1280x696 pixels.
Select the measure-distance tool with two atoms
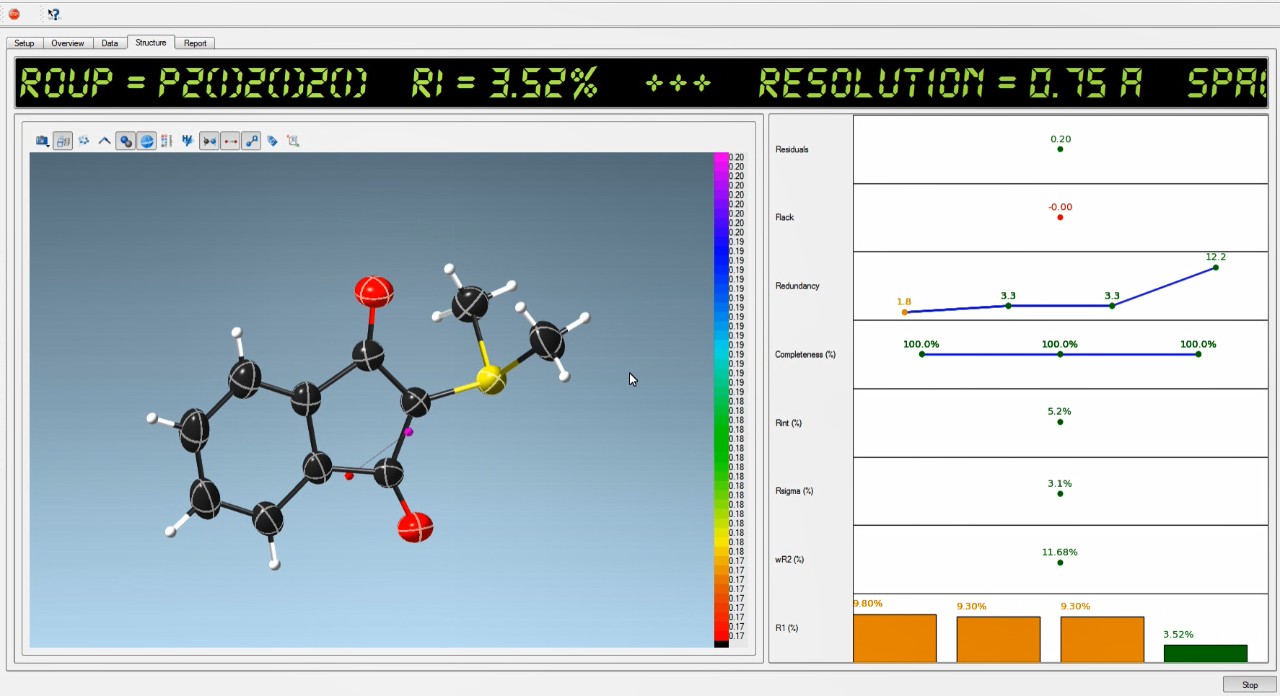209,140
